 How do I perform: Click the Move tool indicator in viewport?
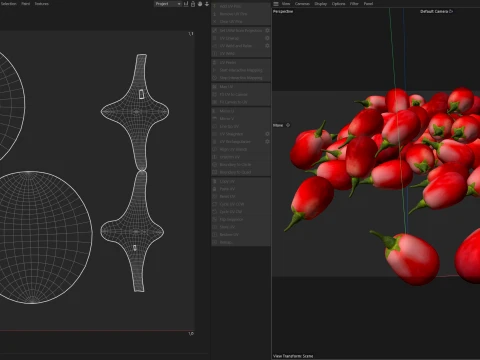click(x=282, y=125)
